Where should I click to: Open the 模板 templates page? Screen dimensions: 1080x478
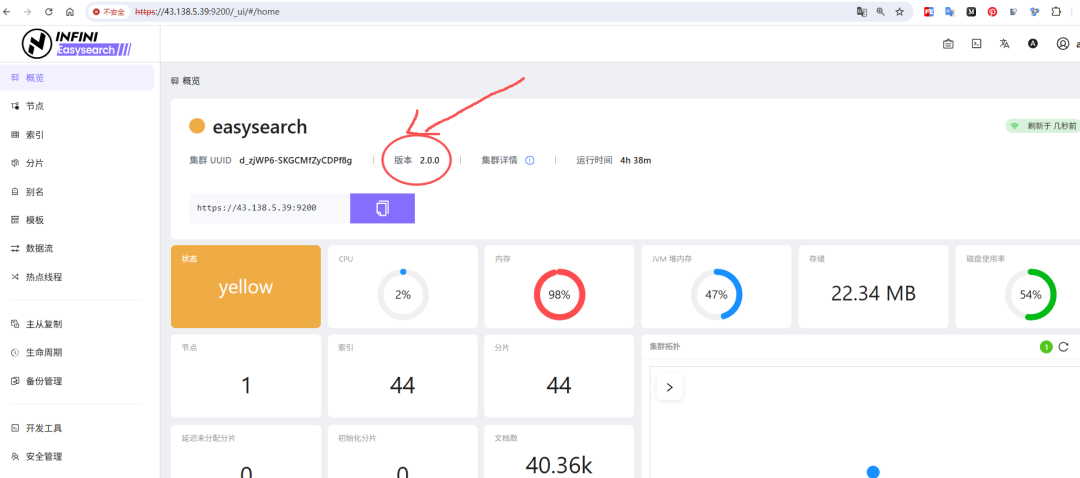77,220
